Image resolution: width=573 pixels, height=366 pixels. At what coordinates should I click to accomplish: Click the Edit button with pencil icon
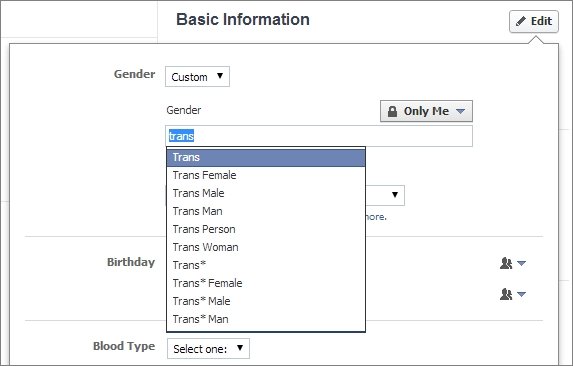(534, 21)
